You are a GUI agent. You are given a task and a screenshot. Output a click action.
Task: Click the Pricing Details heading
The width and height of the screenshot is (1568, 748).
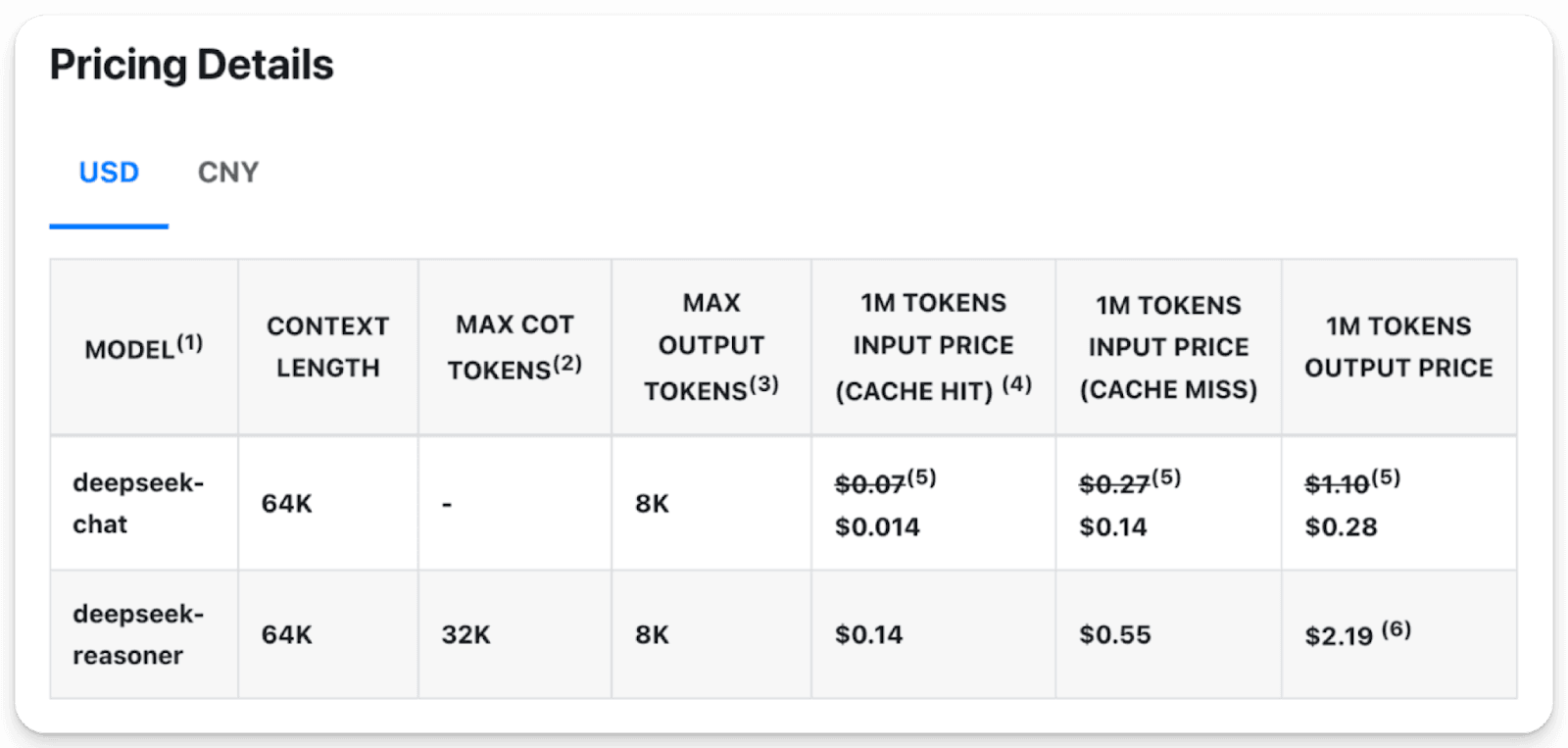tap(192, 65)
